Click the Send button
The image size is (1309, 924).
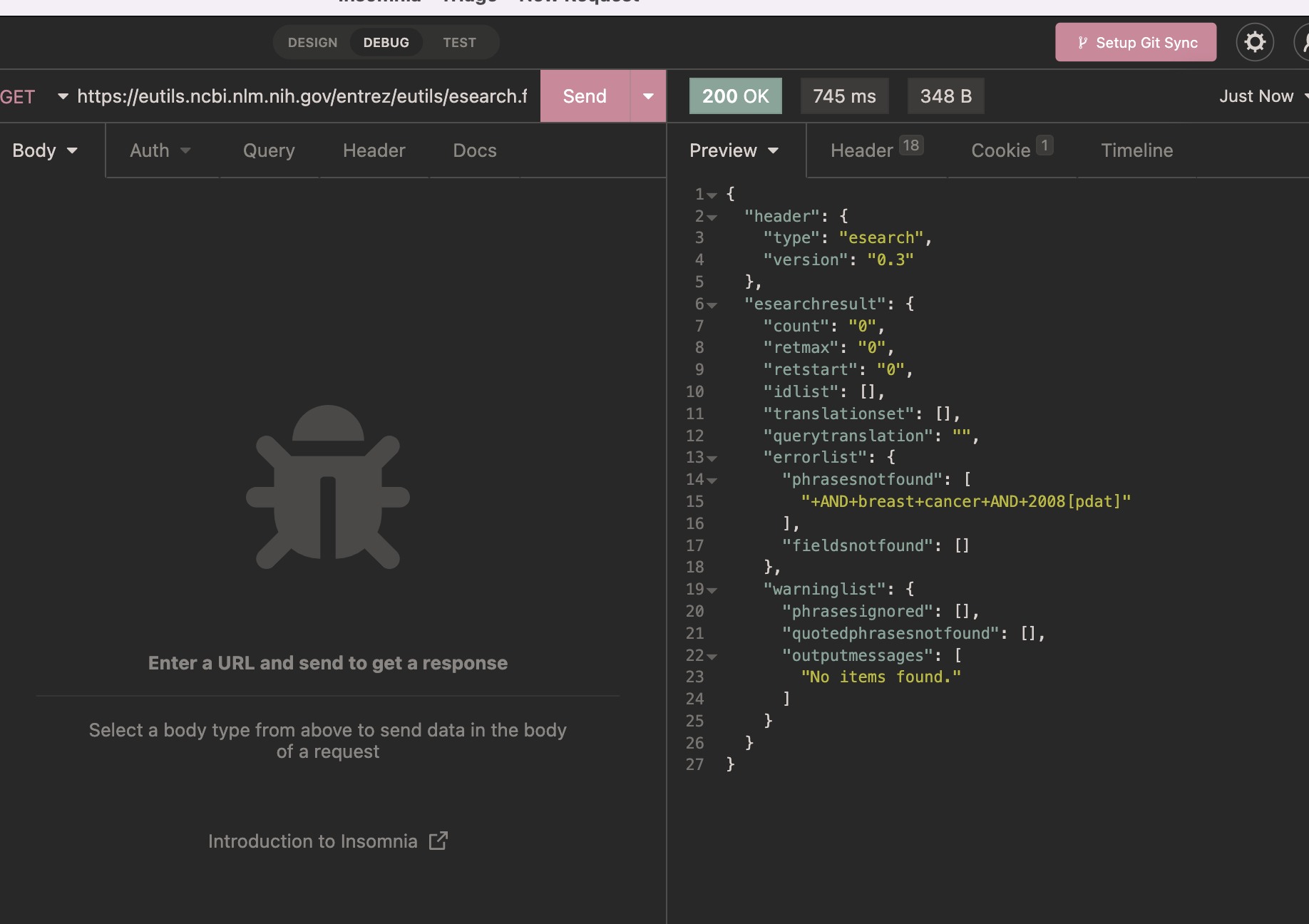[585, 96]
